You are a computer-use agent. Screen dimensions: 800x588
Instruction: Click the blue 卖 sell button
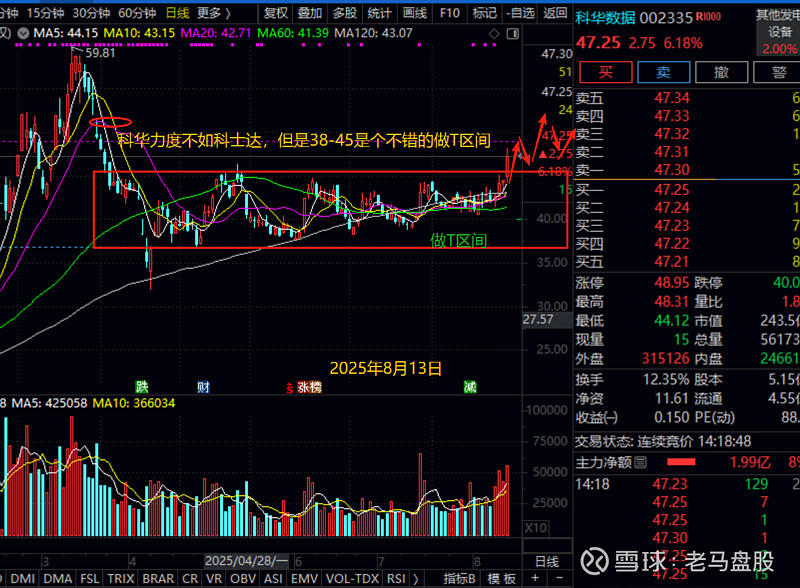663,72
